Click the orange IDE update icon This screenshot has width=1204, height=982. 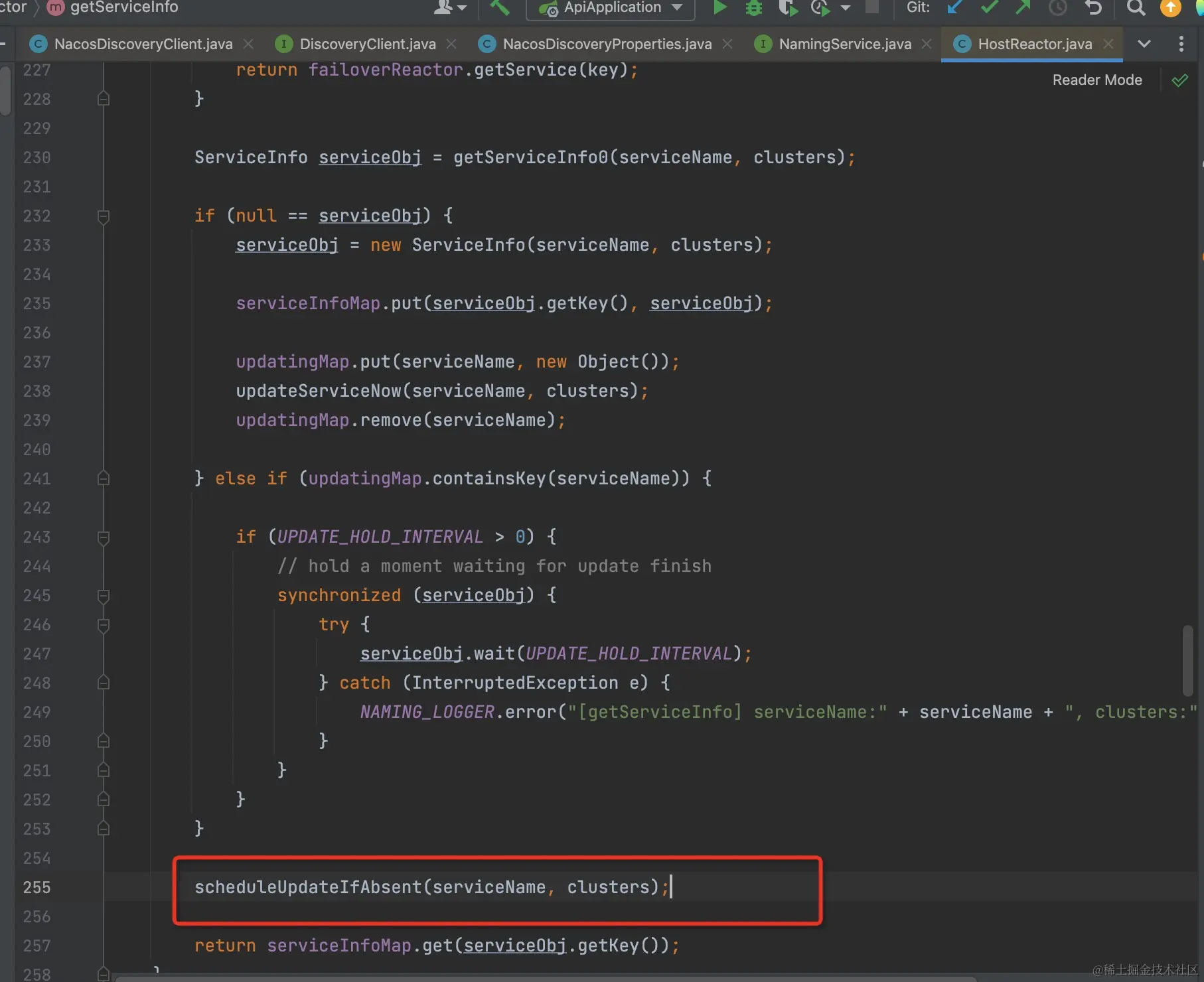tap(1170, 7)
